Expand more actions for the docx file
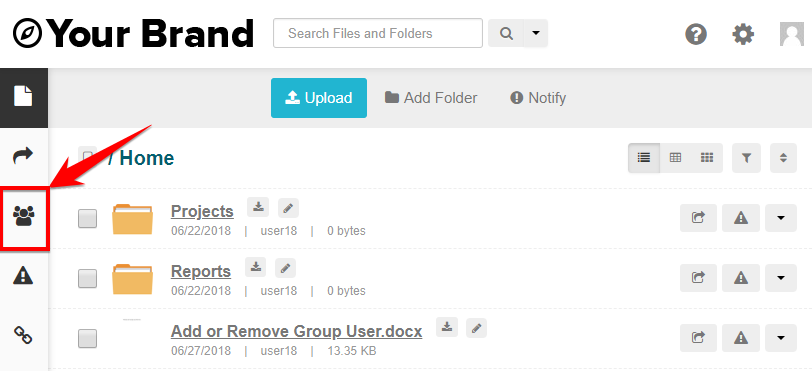This screenshot has width=812, height=371. point(781,338)
